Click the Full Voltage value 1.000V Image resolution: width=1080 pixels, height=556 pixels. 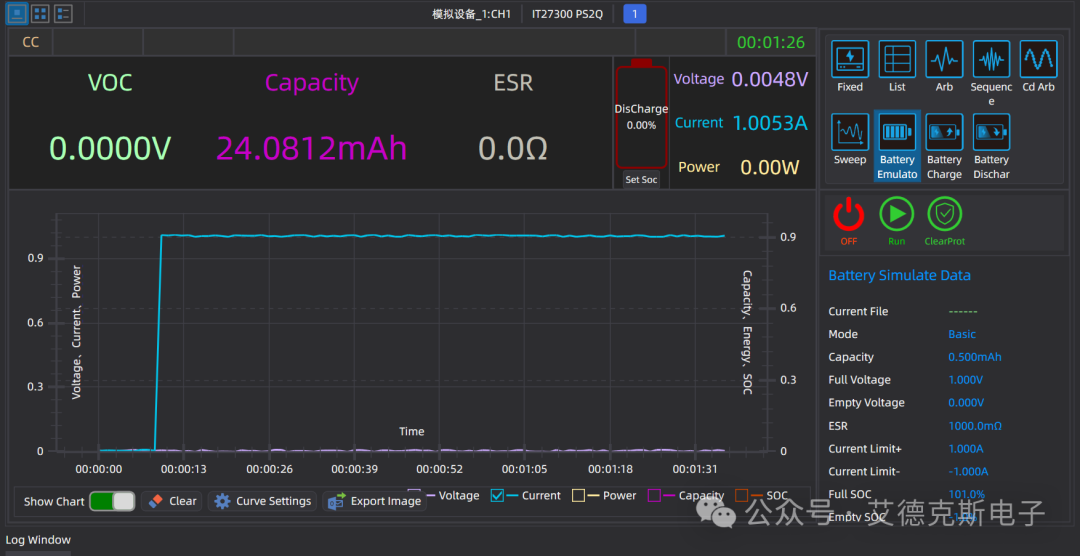coord(965,380)
